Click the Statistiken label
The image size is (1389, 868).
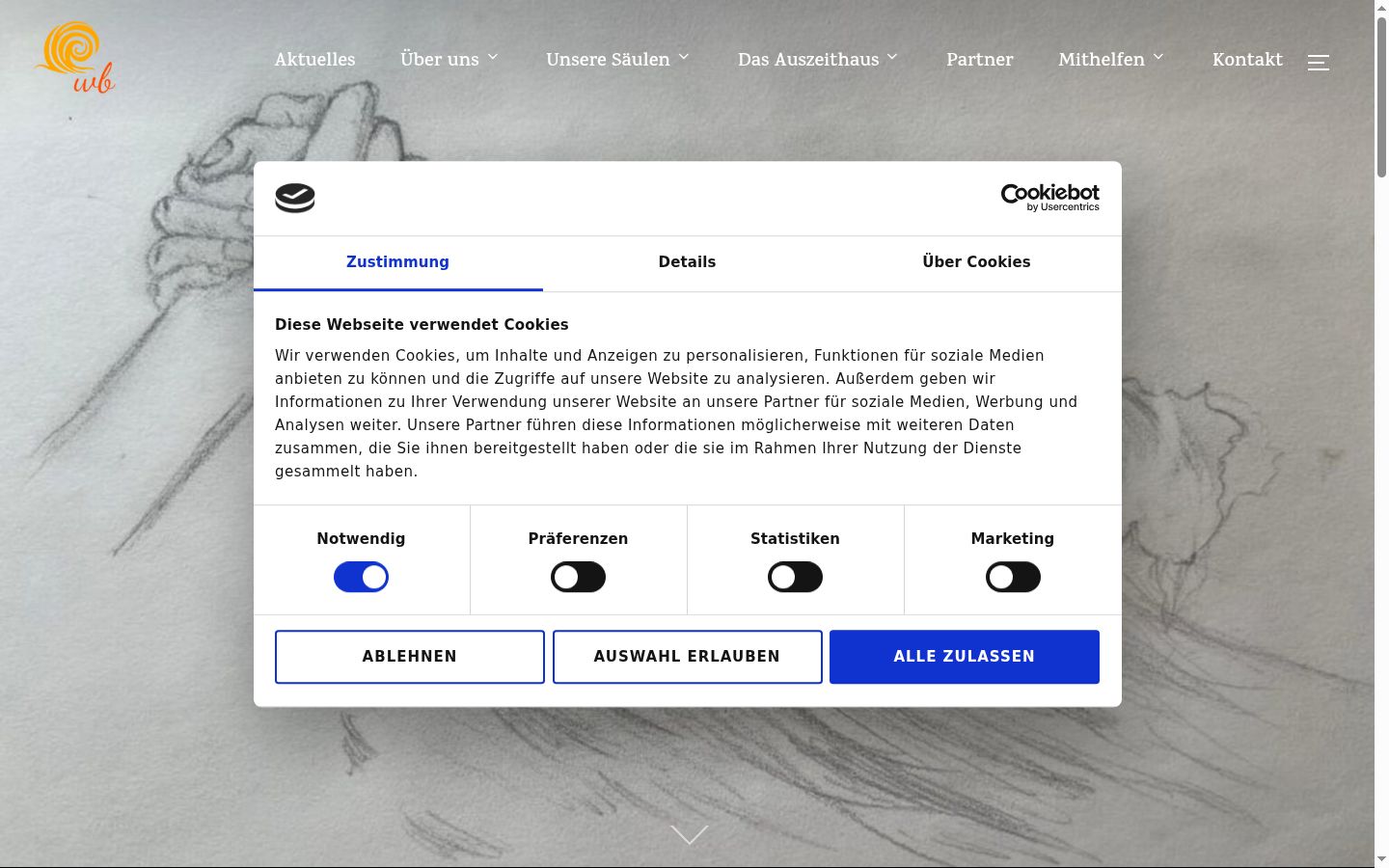coord(795,539)
